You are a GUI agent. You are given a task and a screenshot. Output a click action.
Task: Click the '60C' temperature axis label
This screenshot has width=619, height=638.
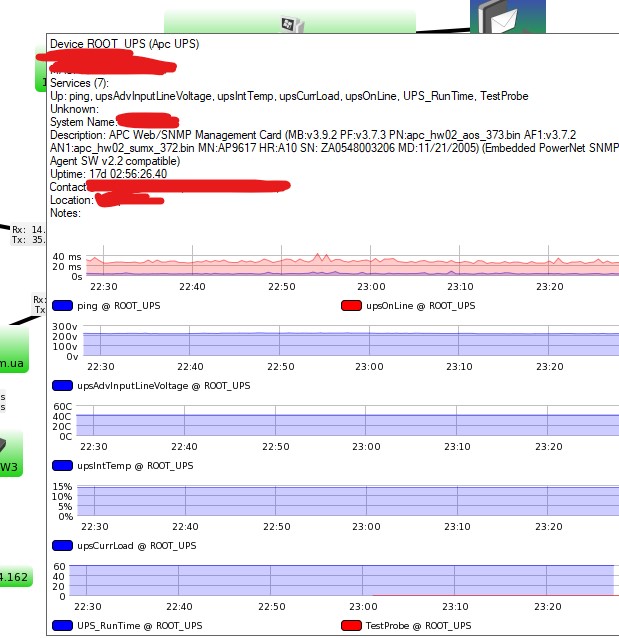[63, 406]
